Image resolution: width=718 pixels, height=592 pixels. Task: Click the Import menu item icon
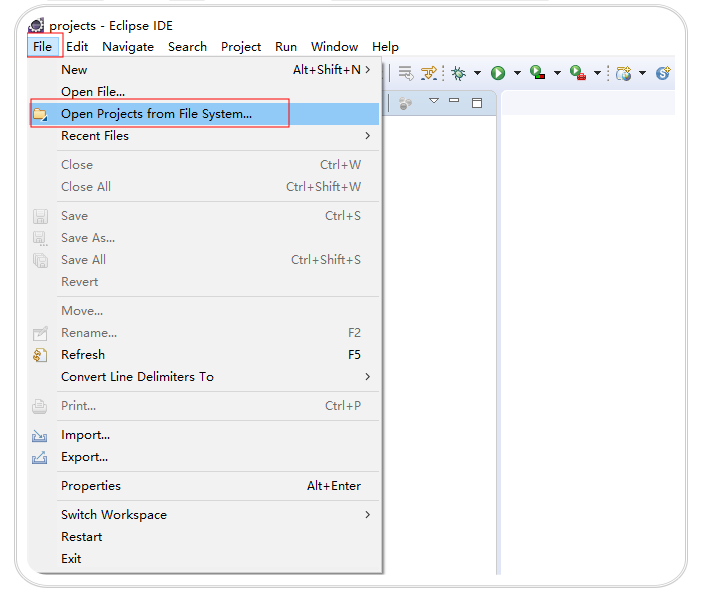pos(39,435)
